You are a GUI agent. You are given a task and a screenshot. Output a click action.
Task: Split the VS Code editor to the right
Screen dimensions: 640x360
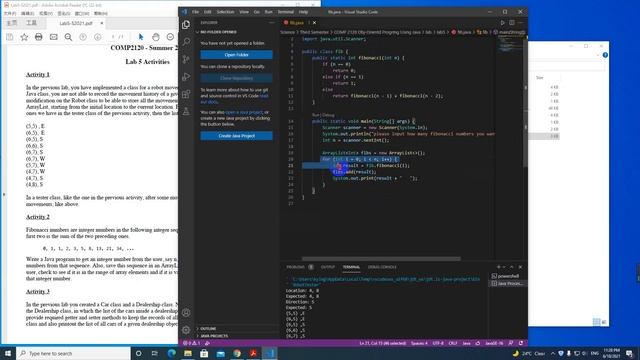(x=511, y=23)
